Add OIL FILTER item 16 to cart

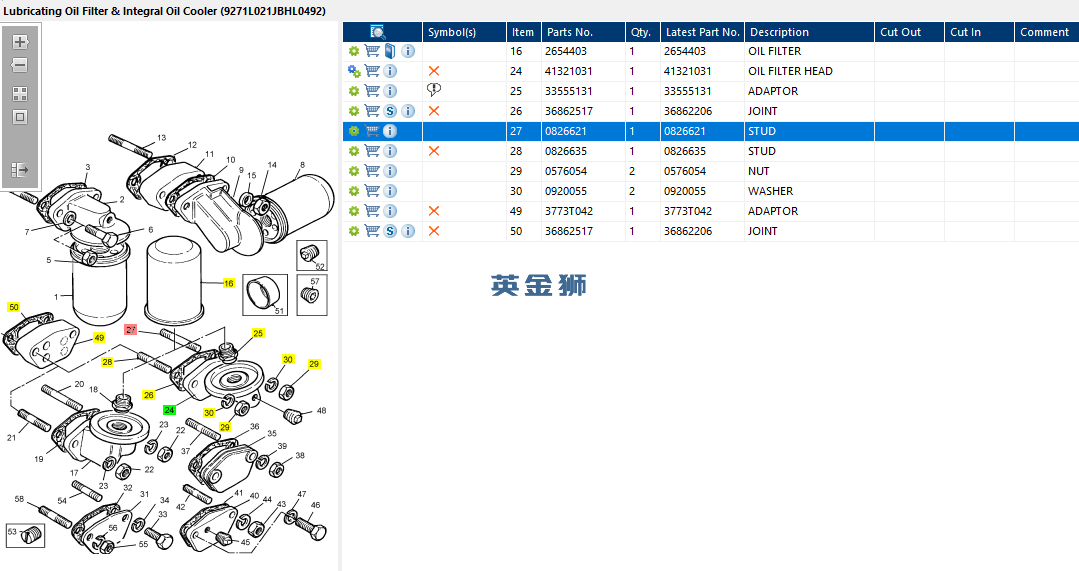[372, 51]
